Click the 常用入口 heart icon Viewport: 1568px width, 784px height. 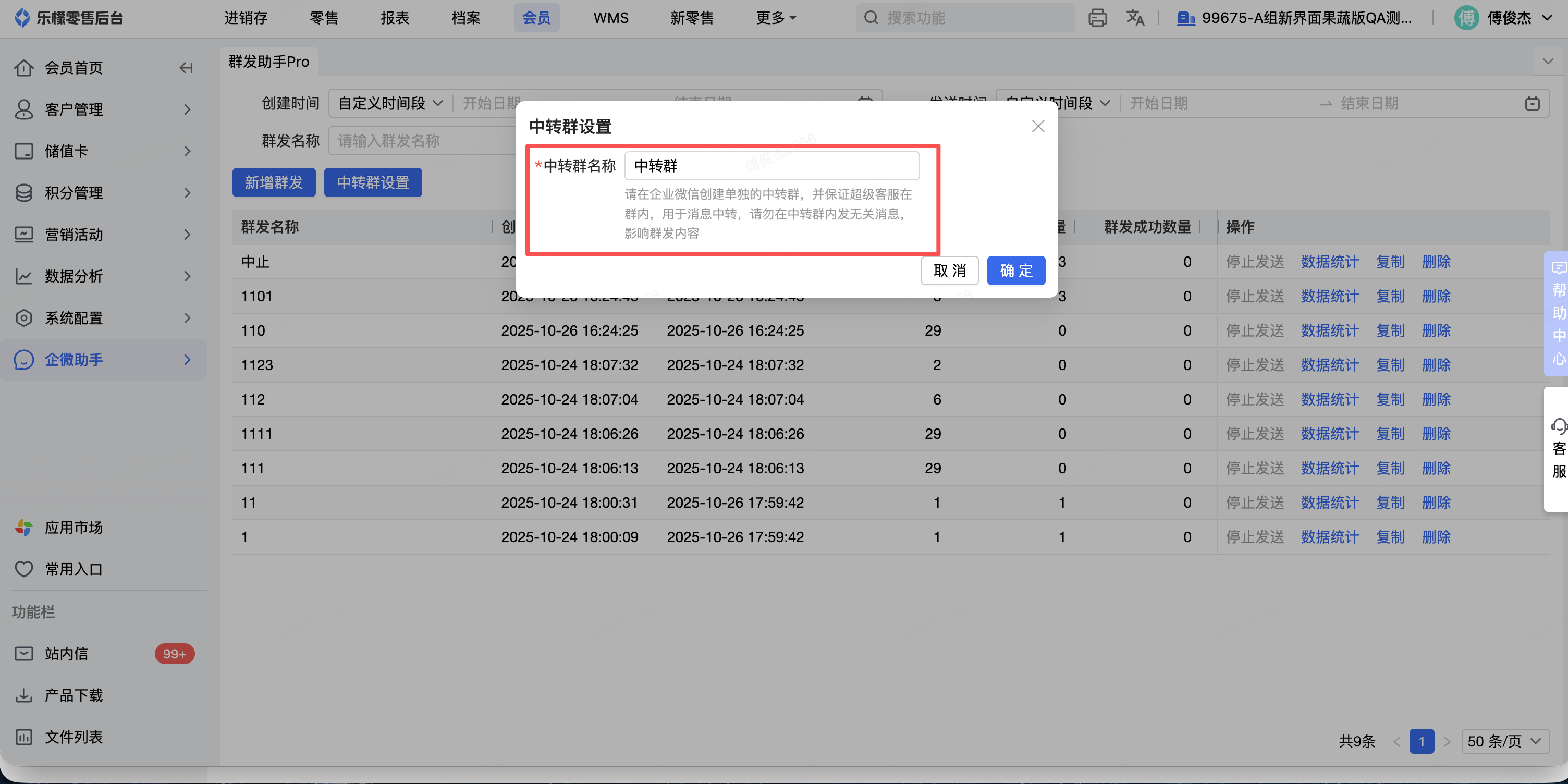click(x=24, y=569)
